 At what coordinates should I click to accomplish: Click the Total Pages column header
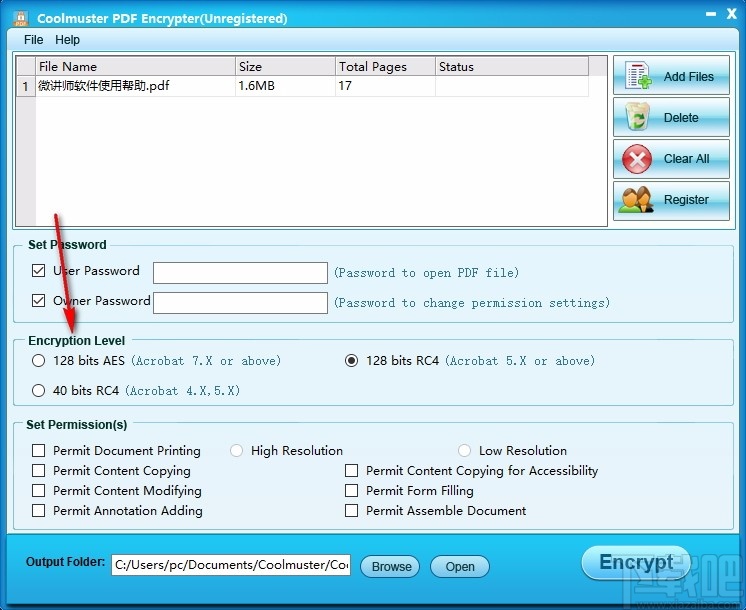coord(385,66)
